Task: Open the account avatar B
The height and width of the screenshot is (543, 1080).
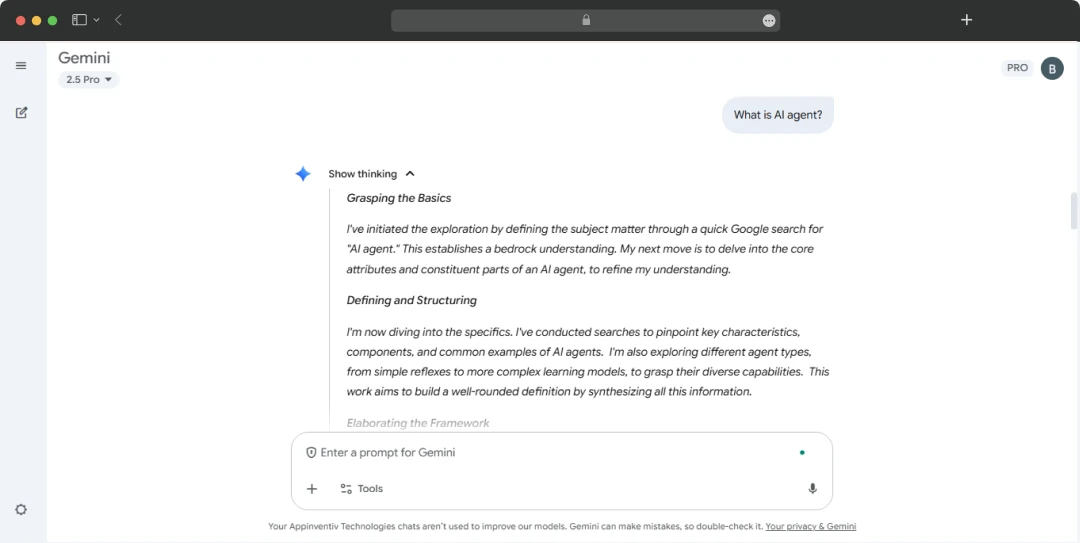Action: click(x=1052, y=68)
